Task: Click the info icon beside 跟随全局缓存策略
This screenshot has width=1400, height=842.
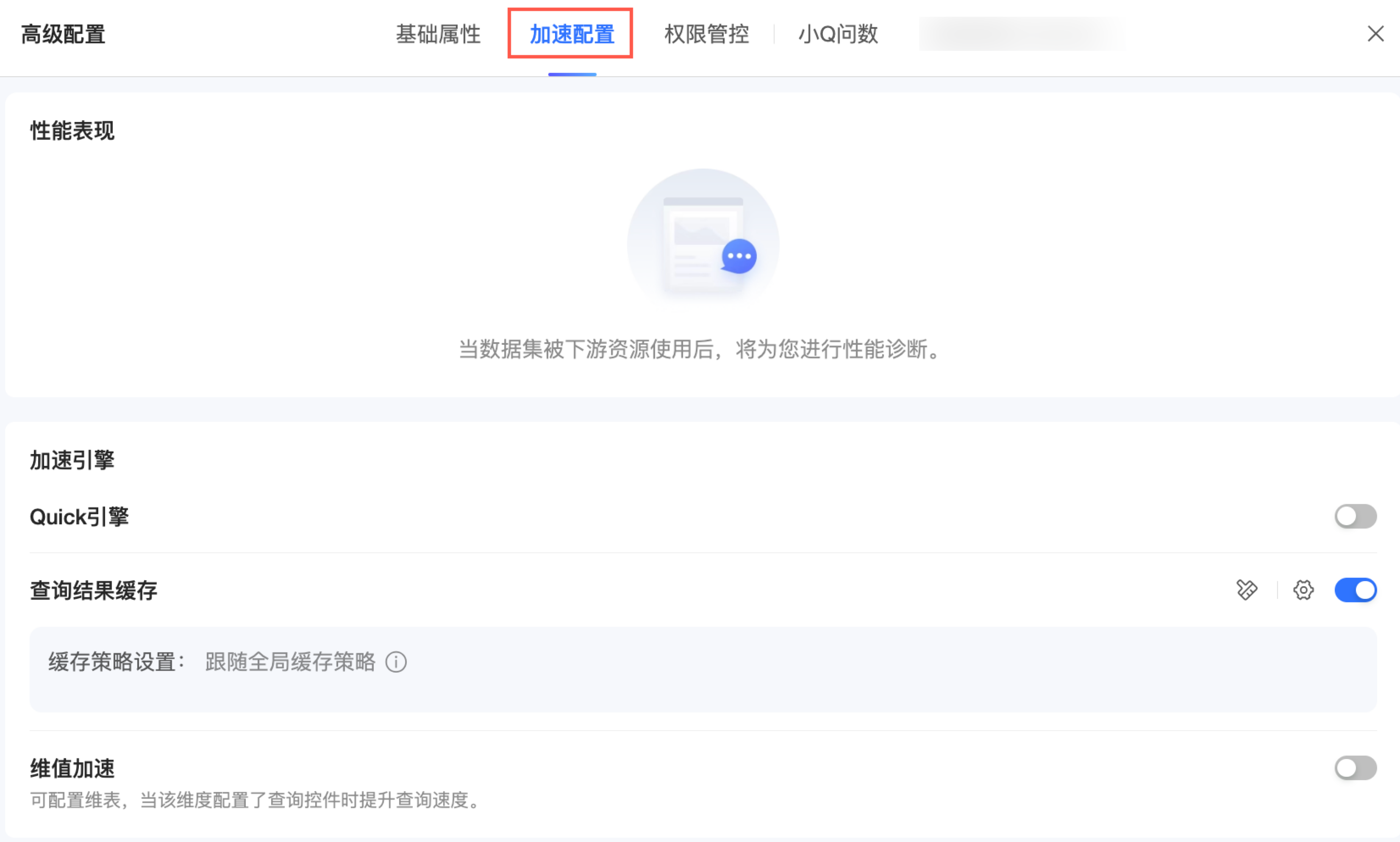Action: 395,662
